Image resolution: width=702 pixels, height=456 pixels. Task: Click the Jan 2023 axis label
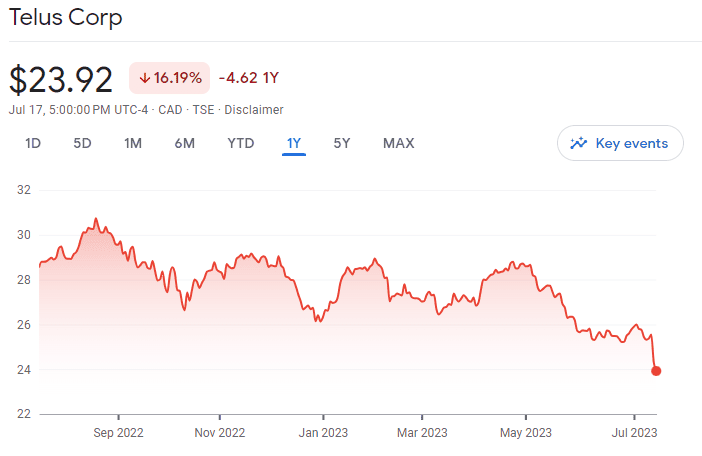(x=323, y=433)
